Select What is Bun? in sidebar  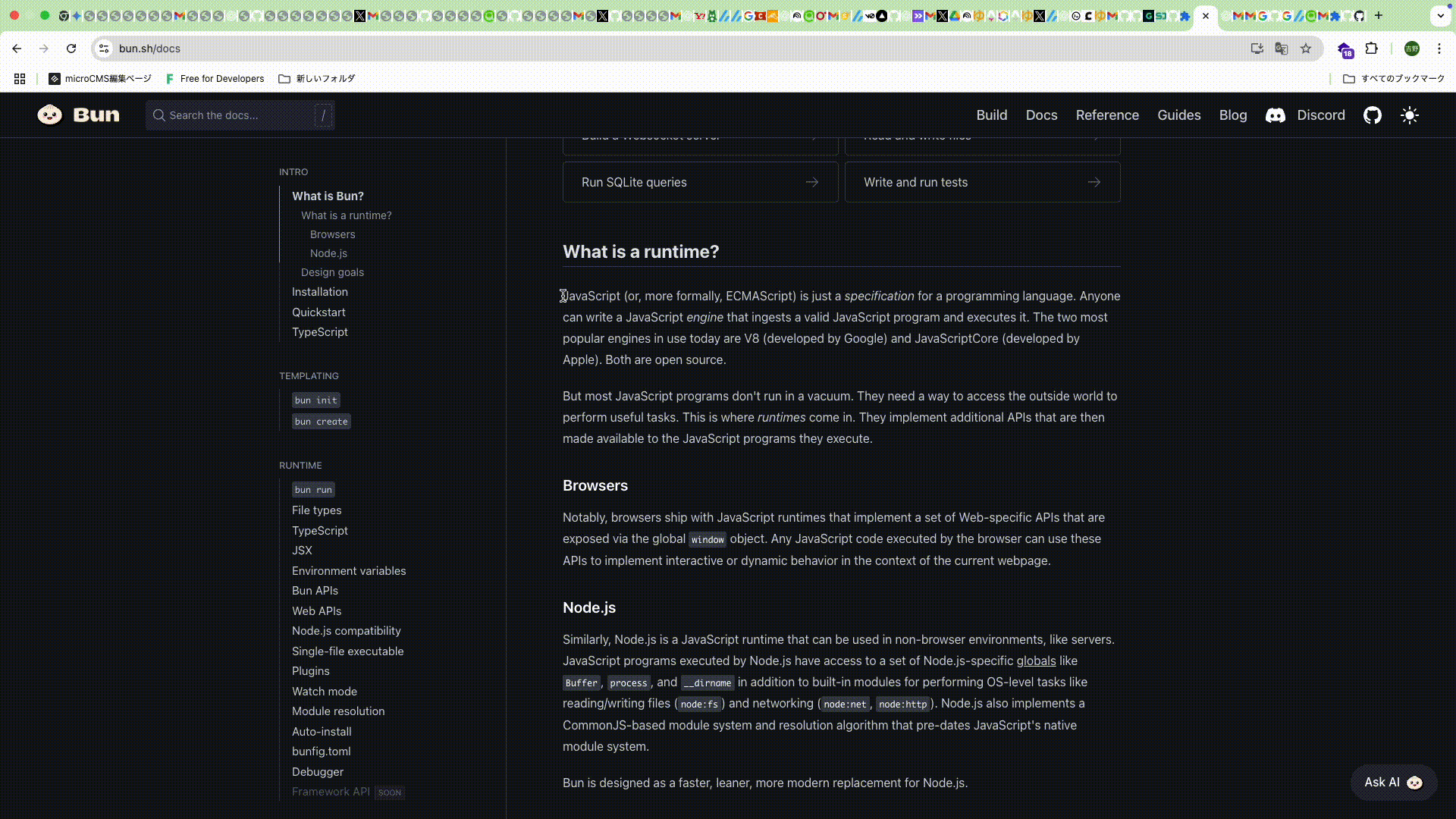328,196
